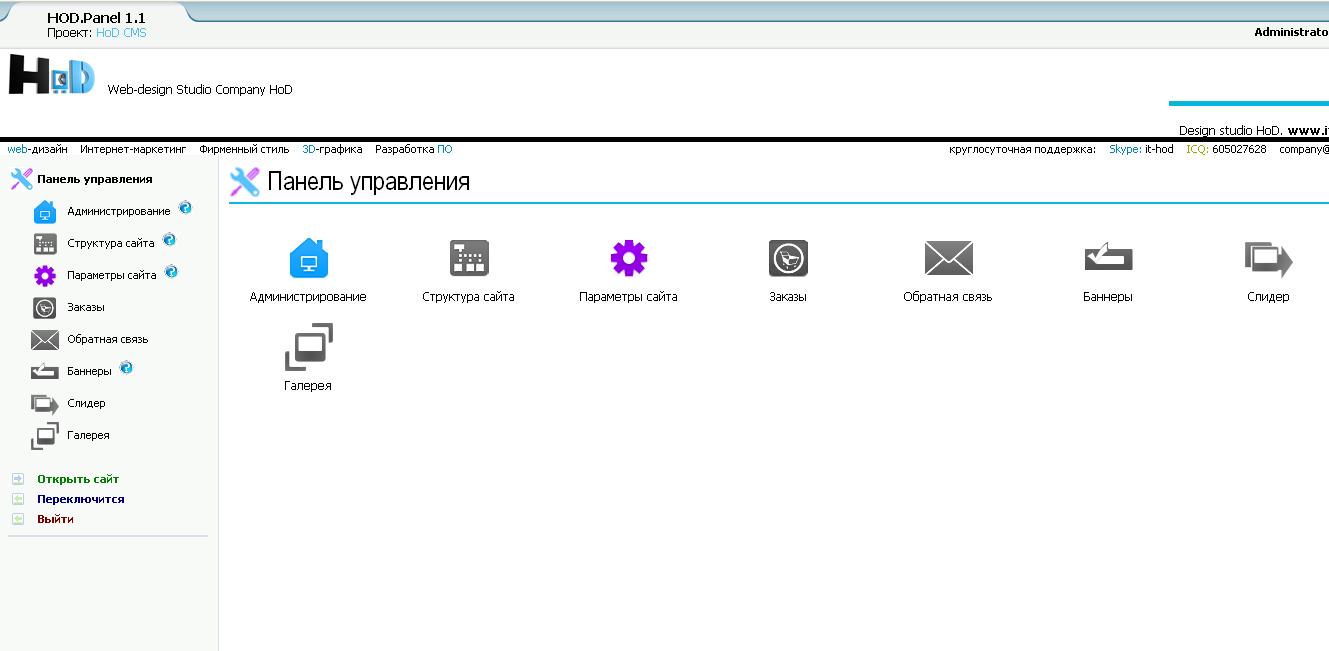1329x651 pixels.
Task: Click the main panel Администрирование caption
Action: (x=308, y=297)
